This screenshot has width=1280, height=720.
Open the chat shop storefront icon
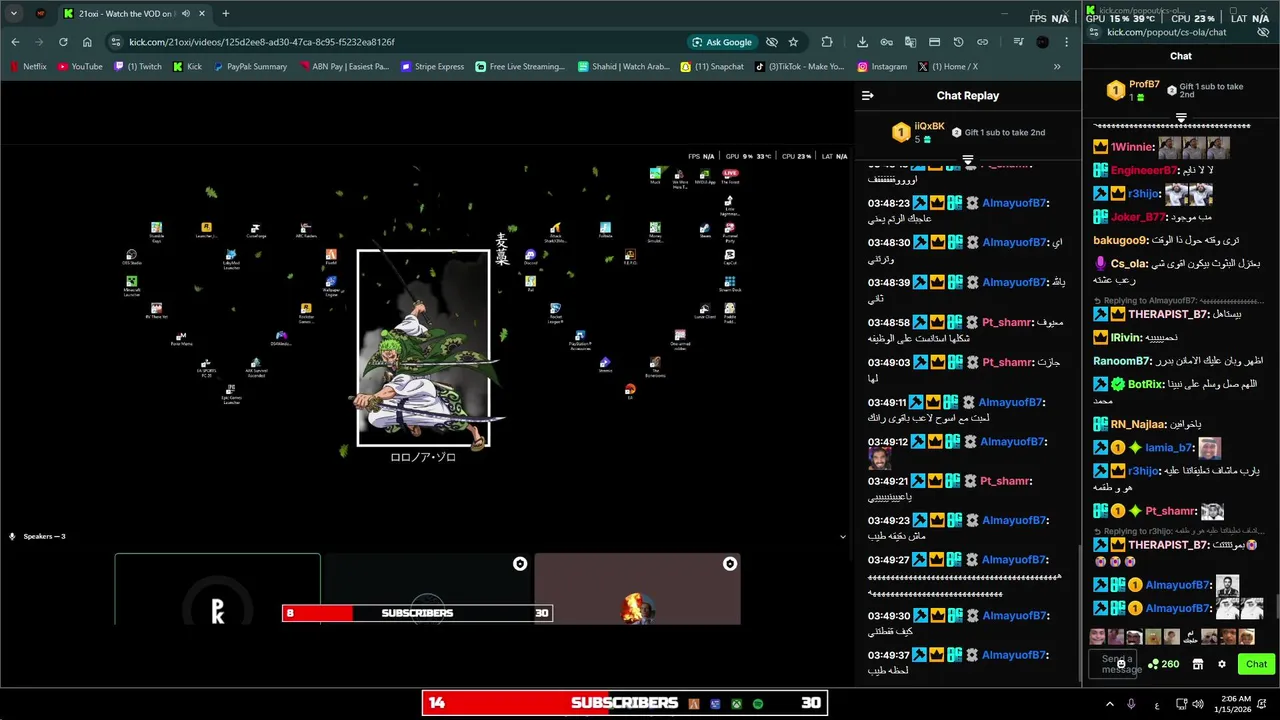[1197, 664]
